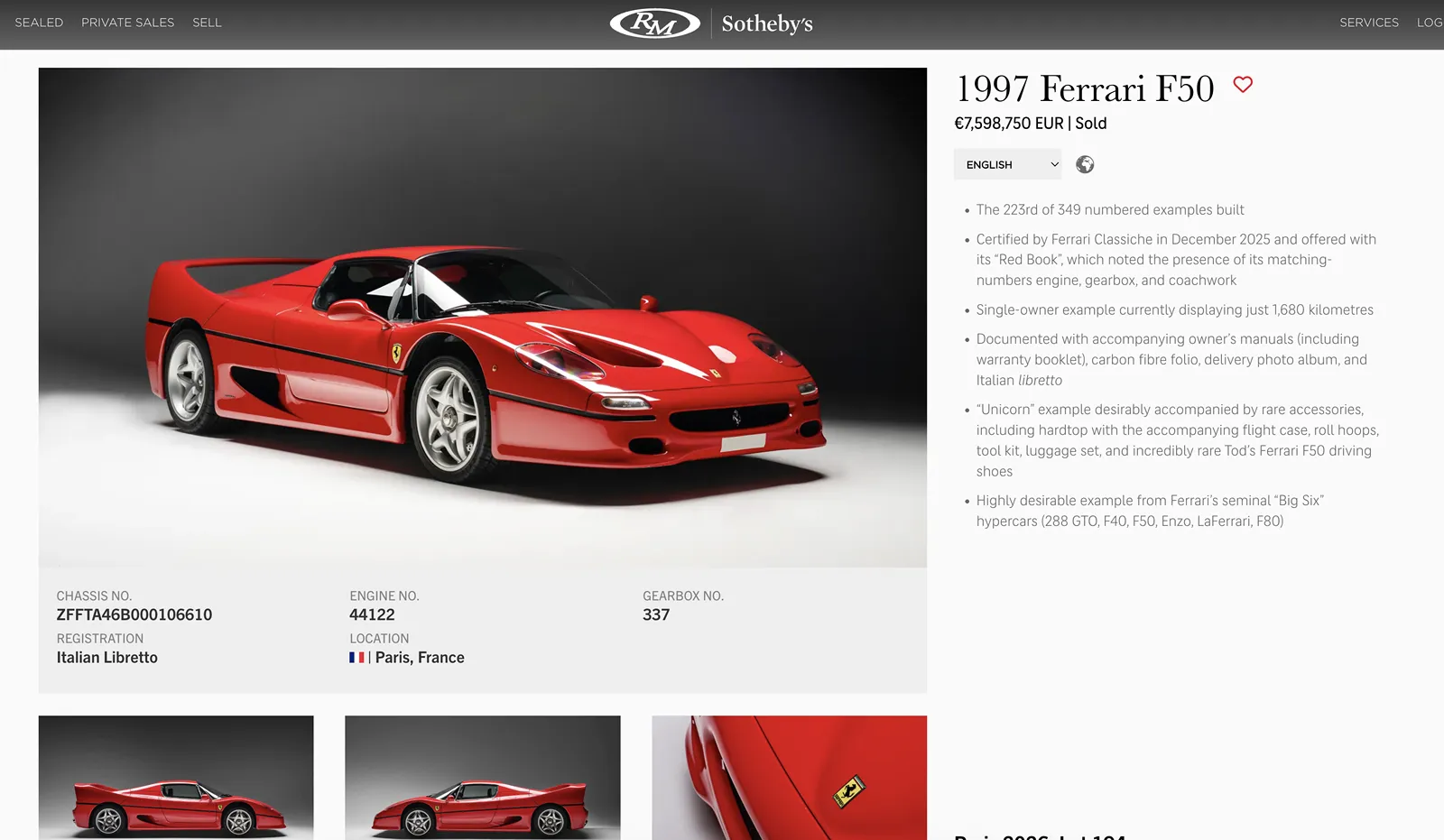This screenshot has height=840, width=1444.
Task: Open the Ferrari badge close-up thumbnail
Action: click(790, 778)
